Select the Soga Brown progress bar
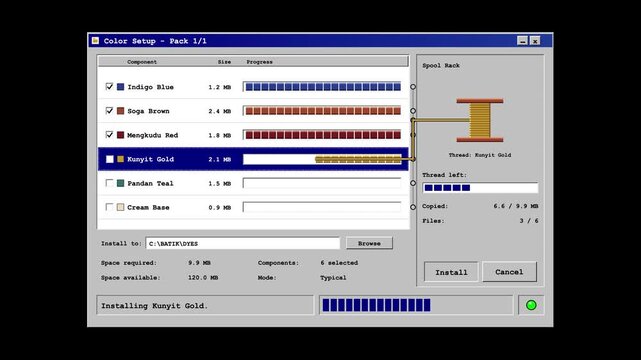 click(322, 111)
